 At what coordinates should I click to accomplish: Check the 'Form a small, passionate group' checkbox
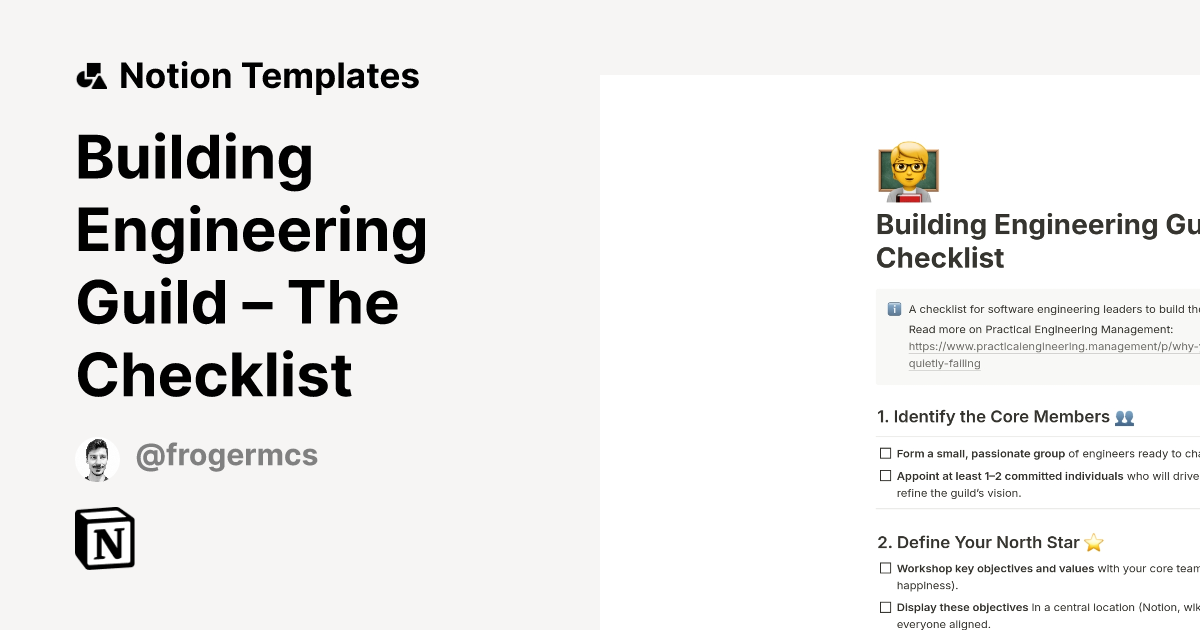(x=885, y=452)
